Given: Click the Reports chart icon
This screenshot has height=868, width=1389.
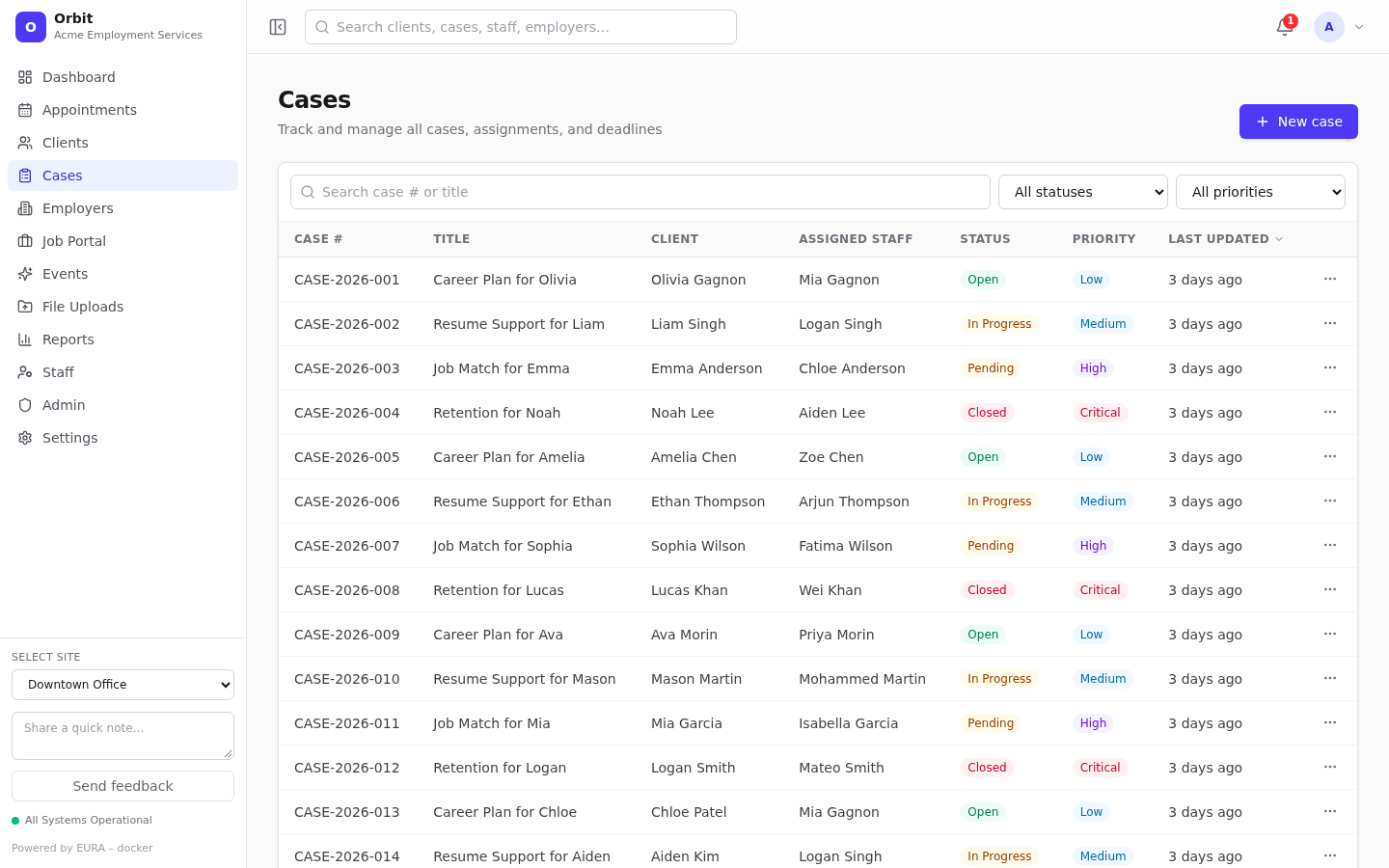Looking at the screenshot, I should 25,339.
